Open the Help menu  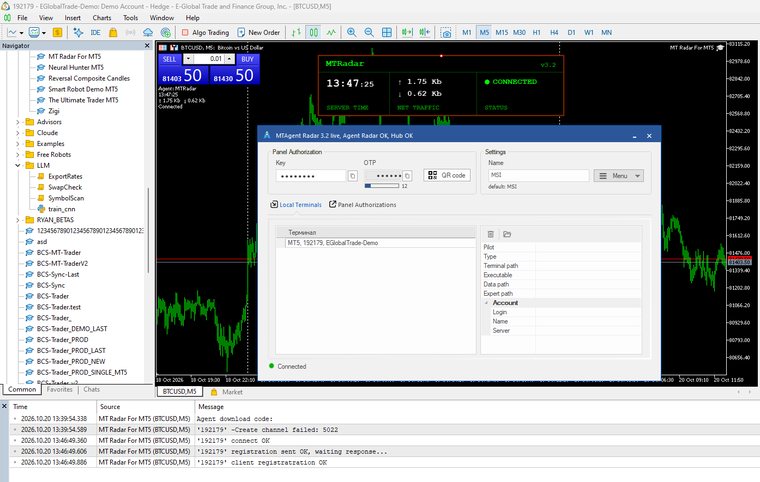192,17
